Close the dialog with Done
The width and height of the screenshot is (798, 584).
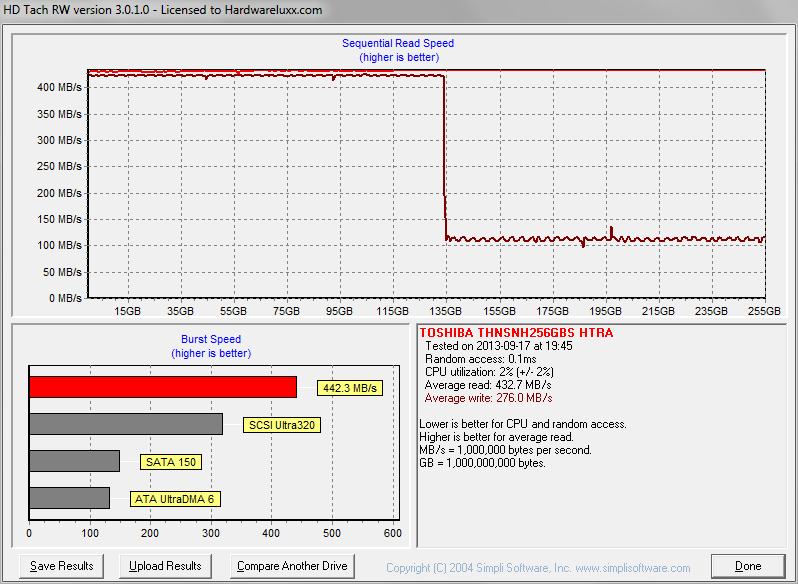[748, 566]
